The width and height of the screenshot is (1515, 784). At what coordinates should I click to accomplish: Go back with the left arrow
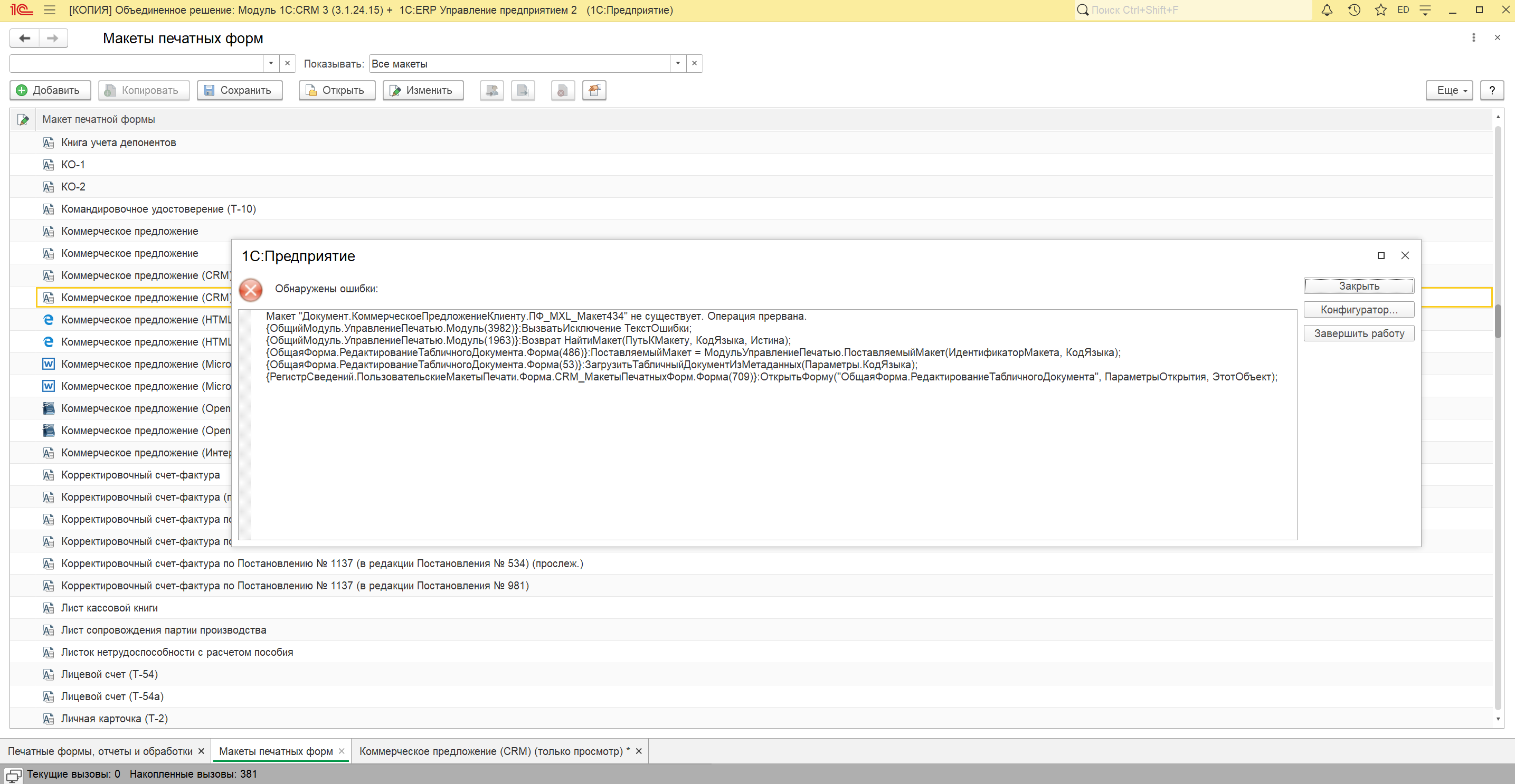tap(25, 38)
